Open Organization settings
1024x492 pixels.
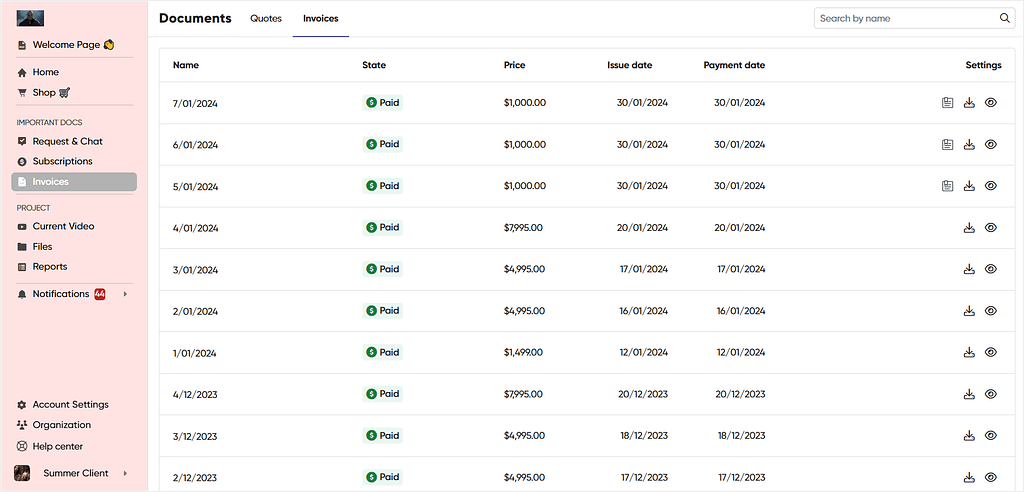[x=54, y=425]
